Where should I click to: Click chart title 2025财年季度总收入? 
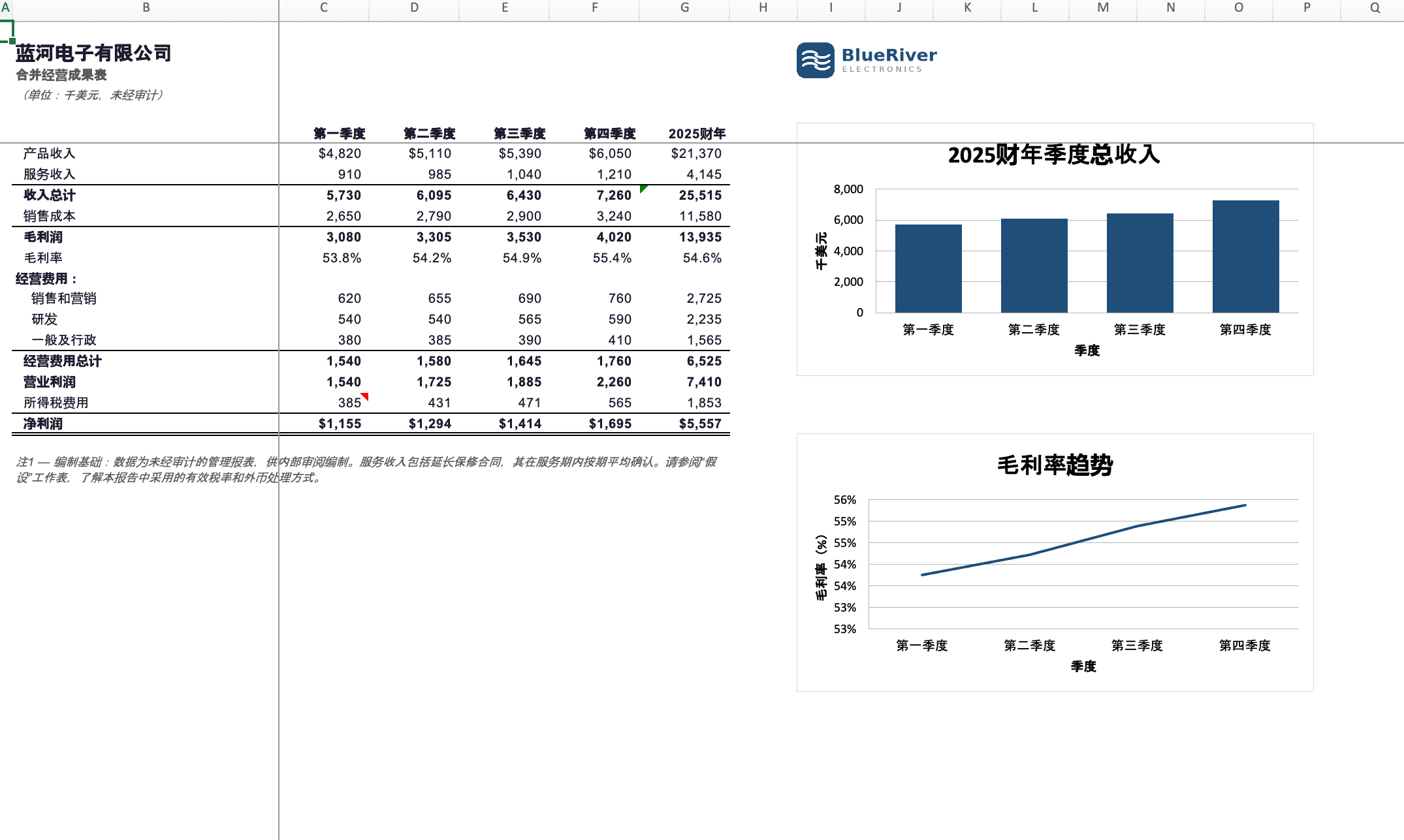pyautogui.click(x=1054, y=155)
